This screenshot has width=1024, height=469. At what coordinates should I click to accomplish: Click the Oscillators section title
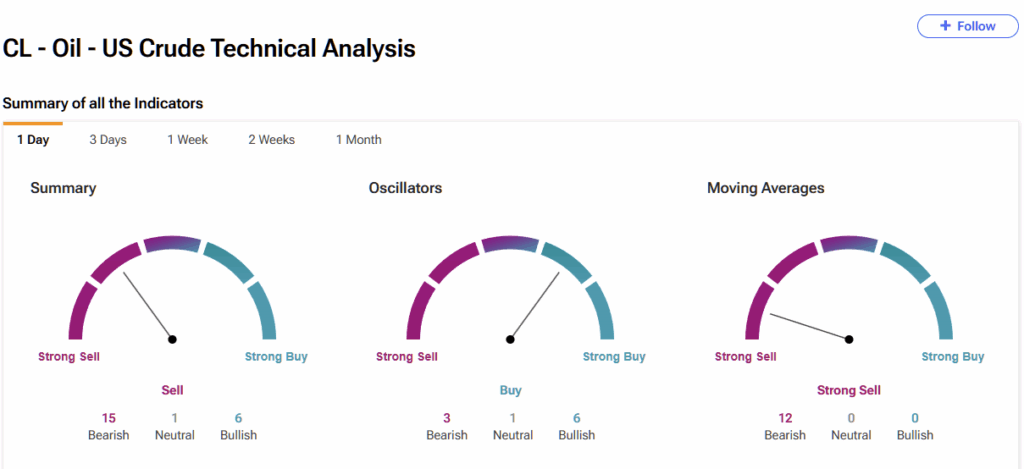click(405, 188)
